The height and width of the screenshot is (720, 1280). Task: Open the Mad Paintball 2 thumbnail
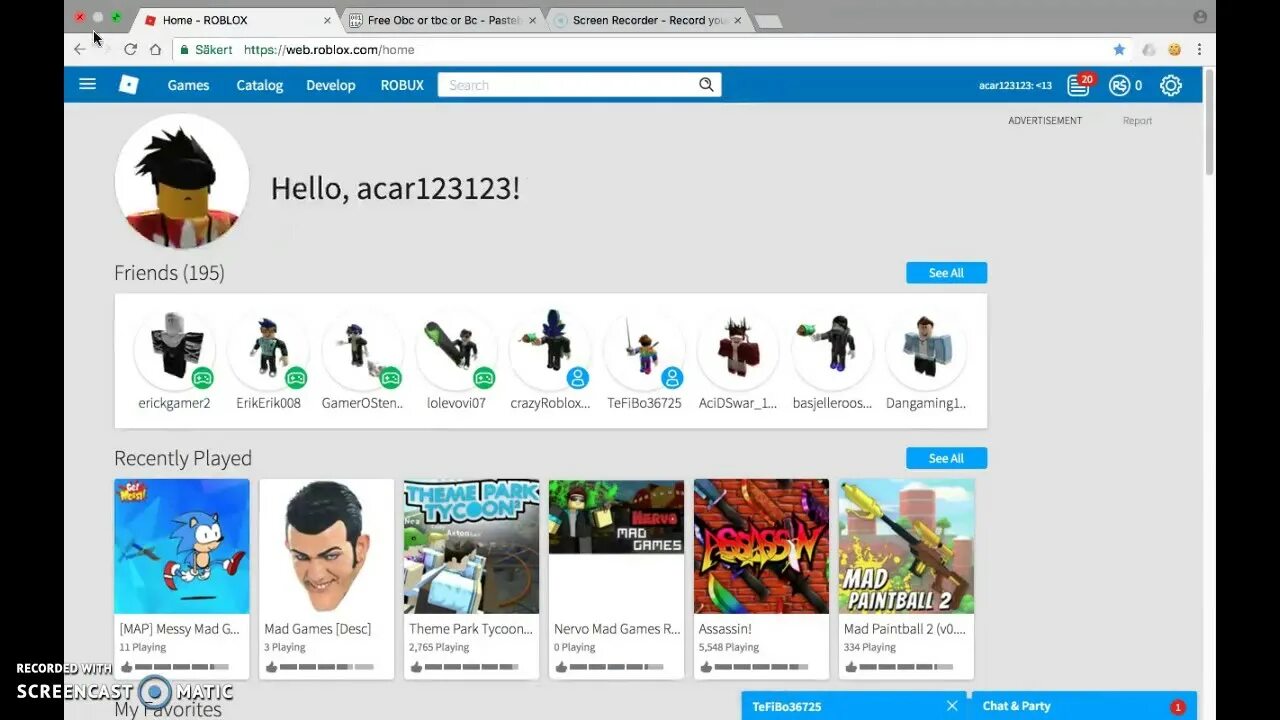tap(907, 546)
